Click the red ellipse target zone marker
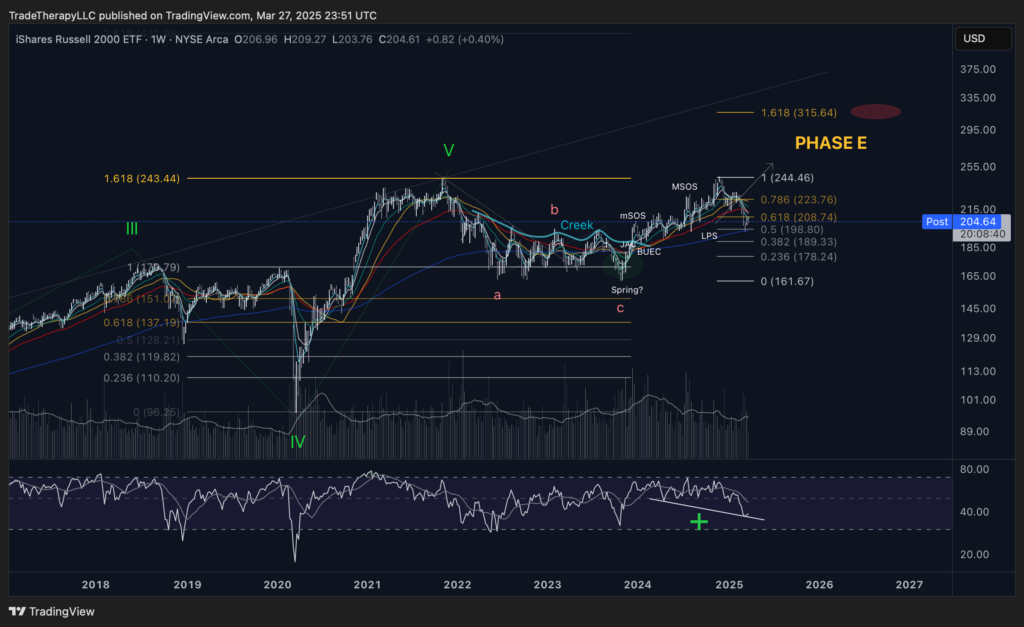 click(875, 112)
